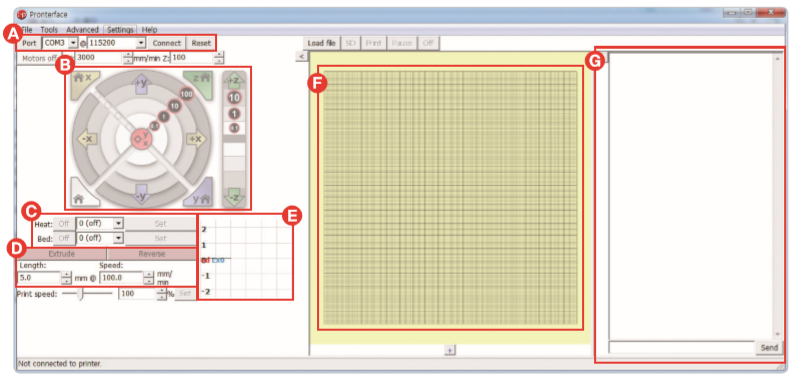Screen dimensions: 794x379
Task: Click Connect to link the printer
Action: [167, 43]
